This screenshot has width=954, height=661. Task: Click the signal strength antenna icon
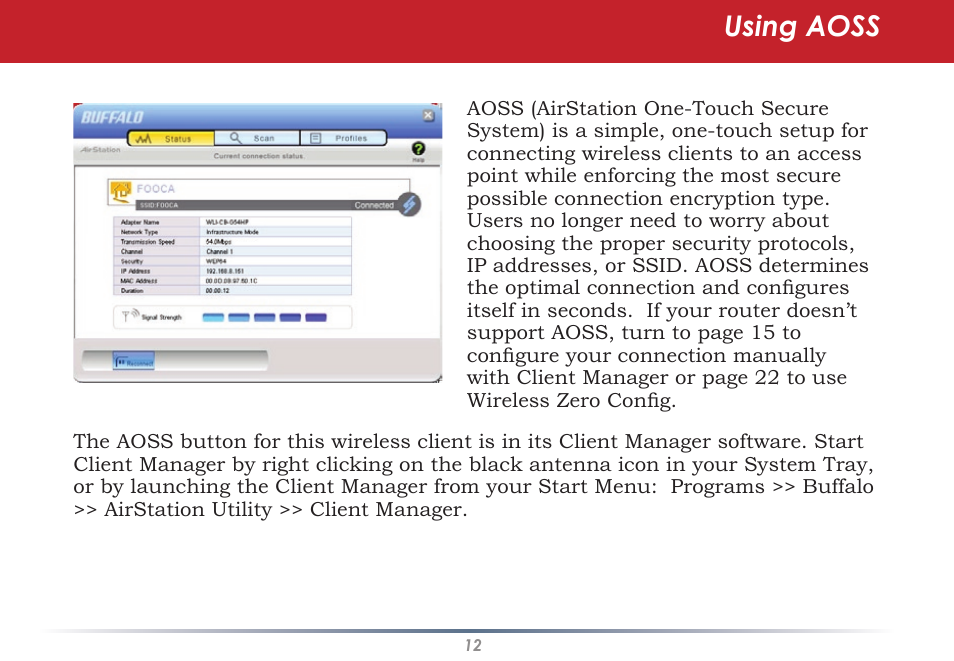[130, 316]
